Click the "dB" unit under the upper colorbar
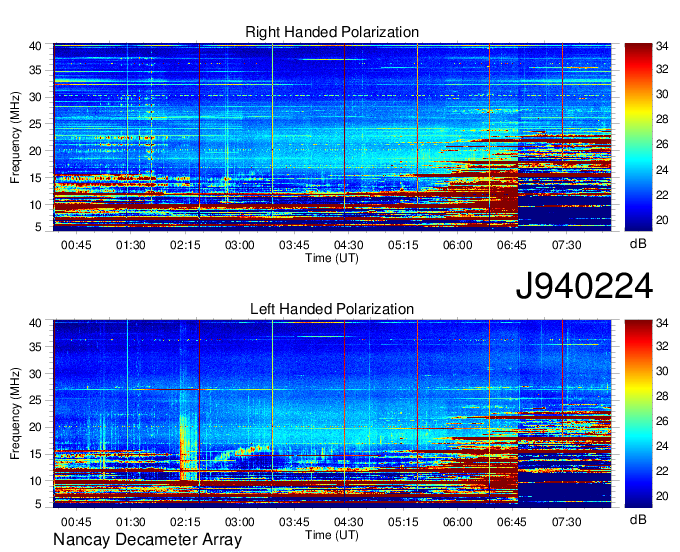 638,244
